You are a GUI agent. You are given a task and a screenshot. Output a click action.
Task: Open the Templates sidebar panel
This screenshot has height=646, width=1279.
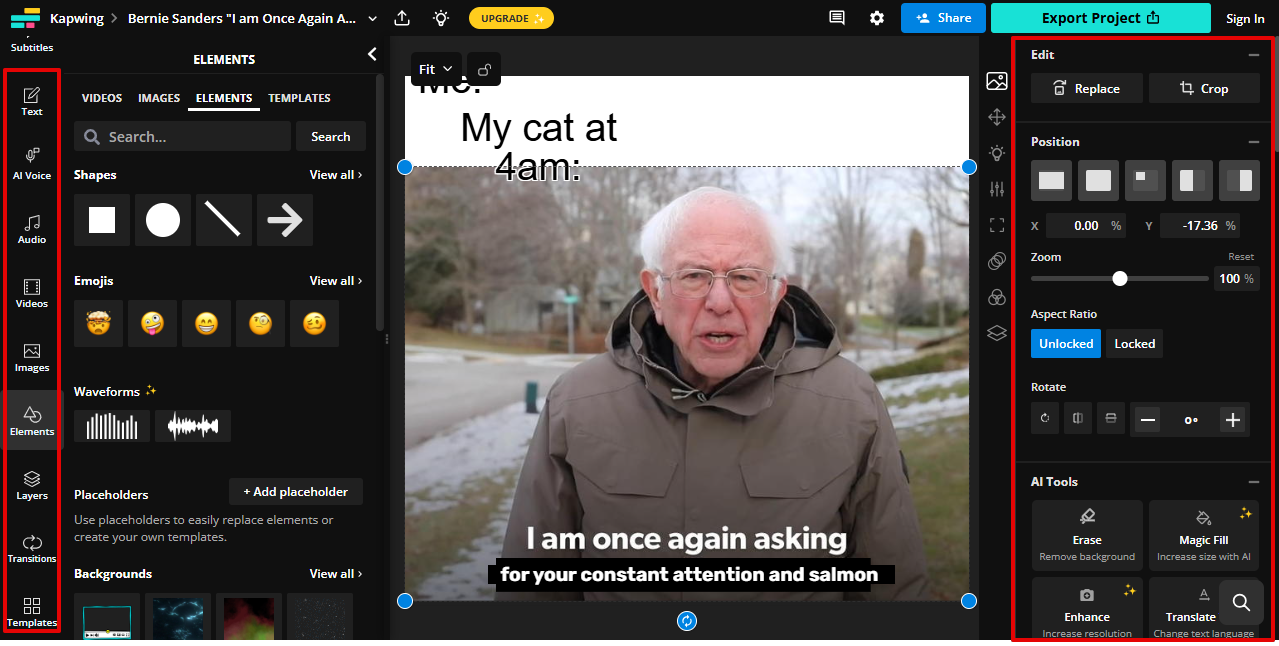click(x=32, y=612)
